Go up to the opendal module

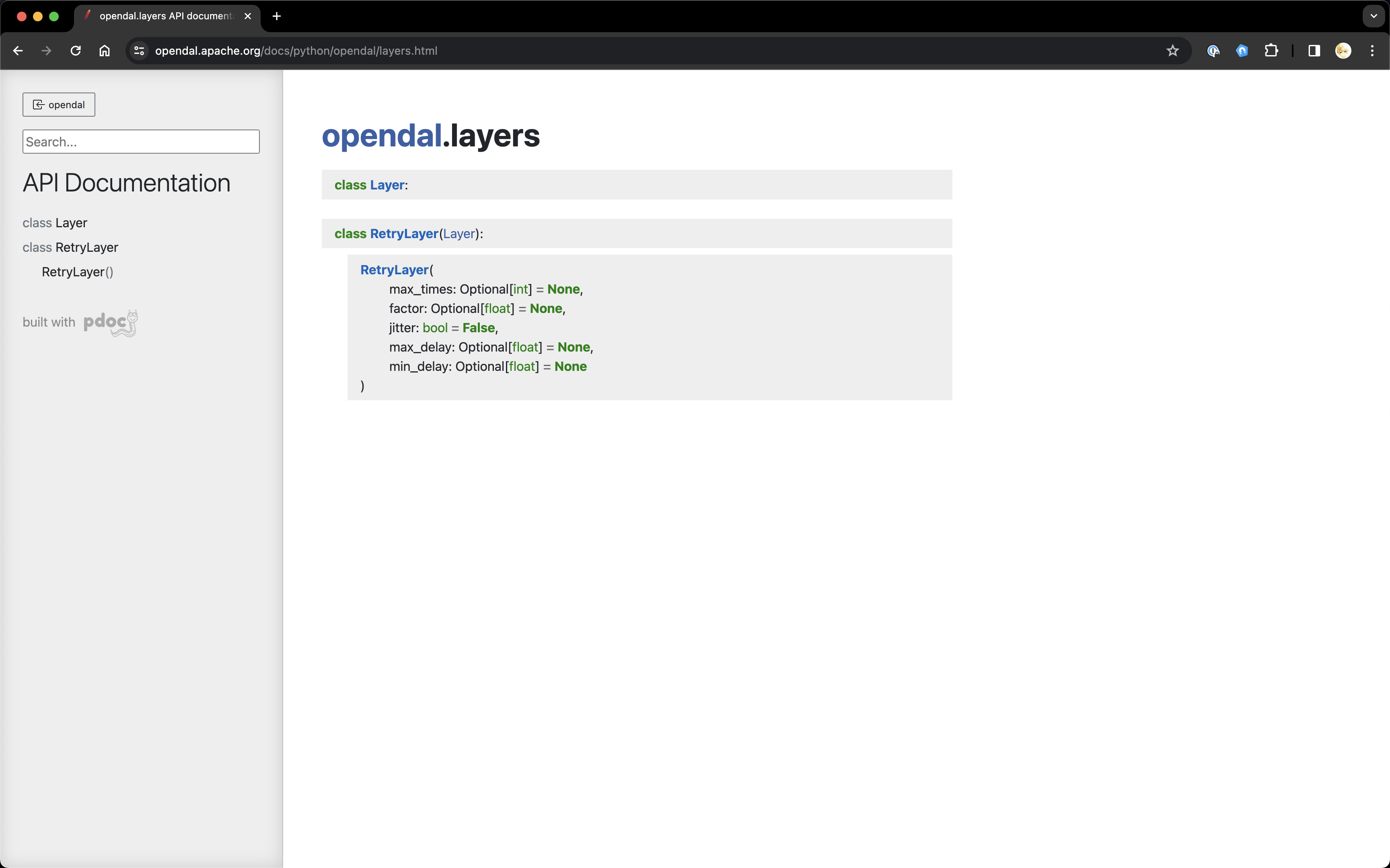click(59, 105)
